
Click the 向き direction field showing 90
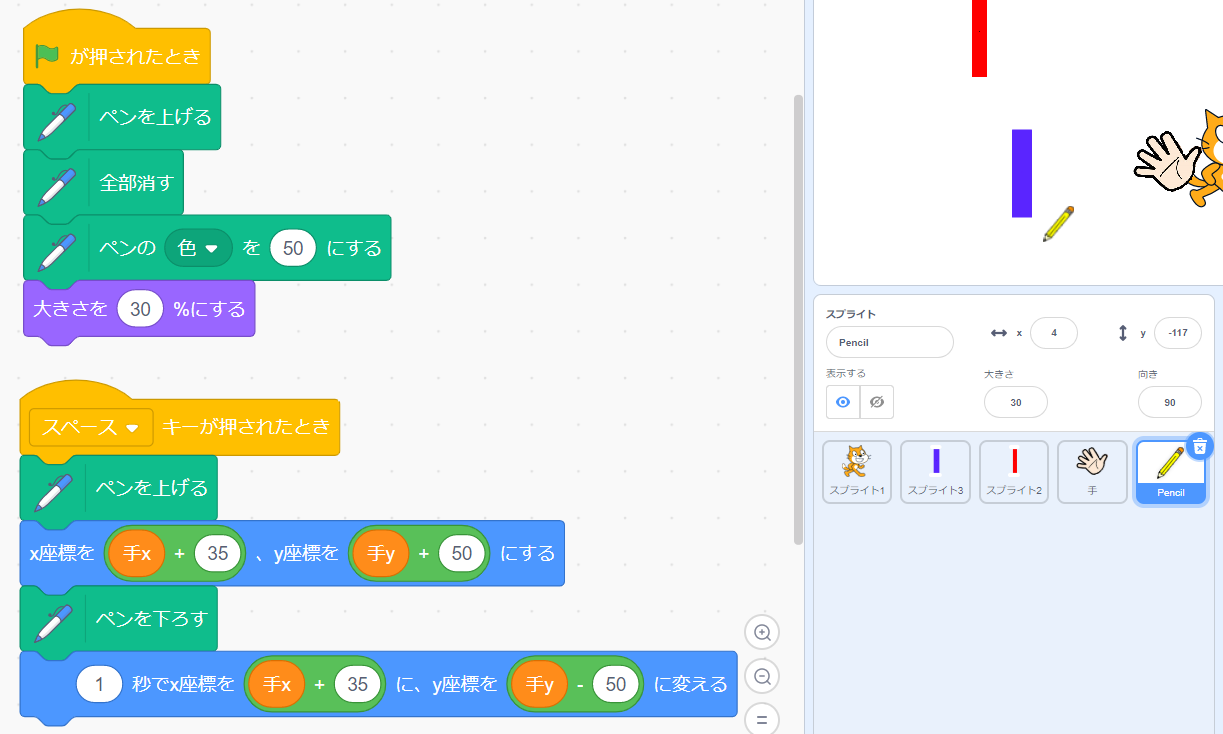click(x=1169, y=402)
